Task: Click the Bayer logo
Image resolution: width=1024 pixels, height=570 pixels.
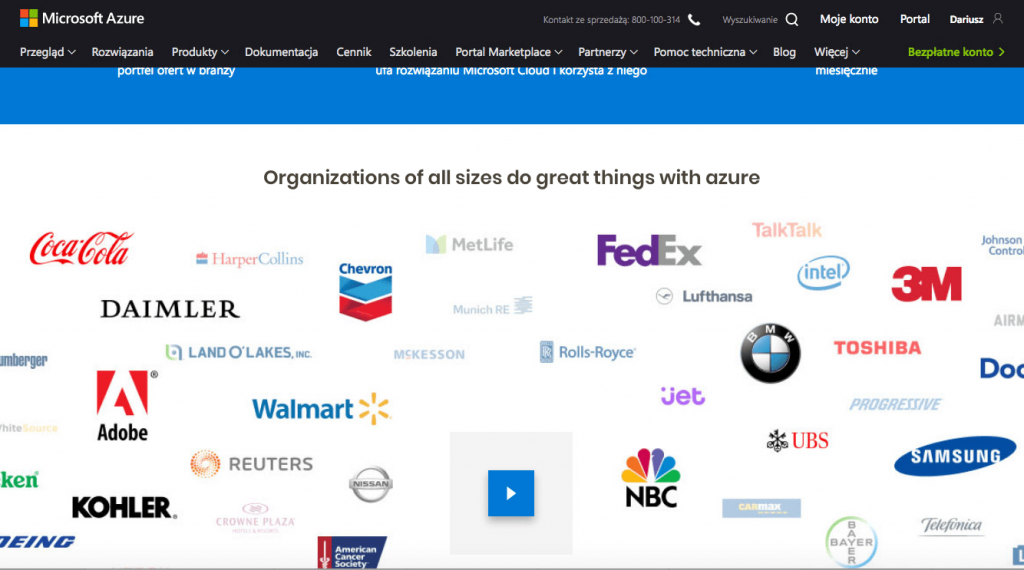Action: tap(851, 542)
